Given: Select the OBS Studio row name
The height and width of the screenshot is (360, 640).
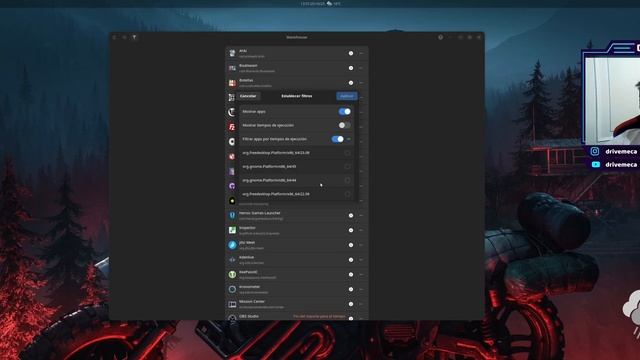Looking at the screenshot, I should coord(249,316).
